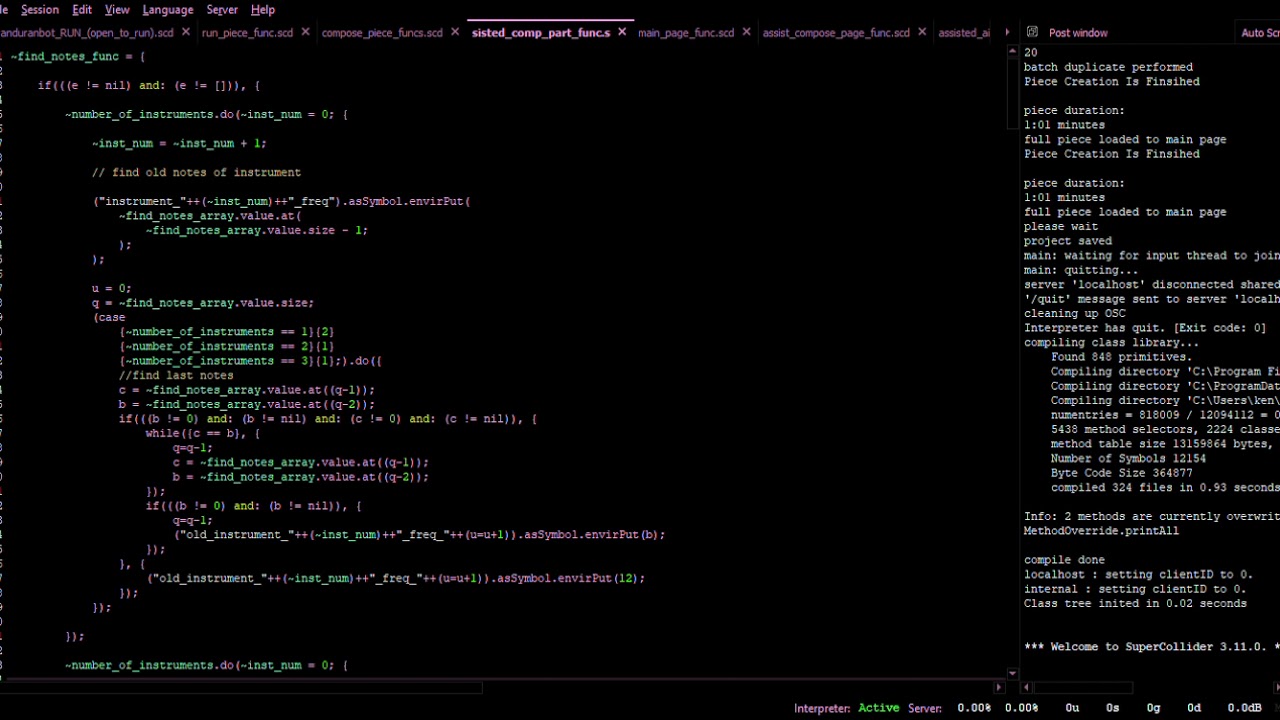This screenshot has height=720, width=1280.
Task: Click 'Byte Code Size 364877' post line
Action: point(1122,473)
